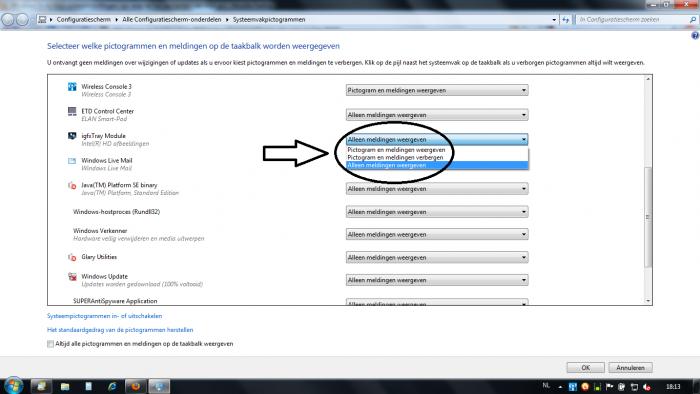The height and width of the screenshot is (394, 700).
Task: Click the Action Center flag tray icon
Action: pyautogui.click(x=609, y=387)
